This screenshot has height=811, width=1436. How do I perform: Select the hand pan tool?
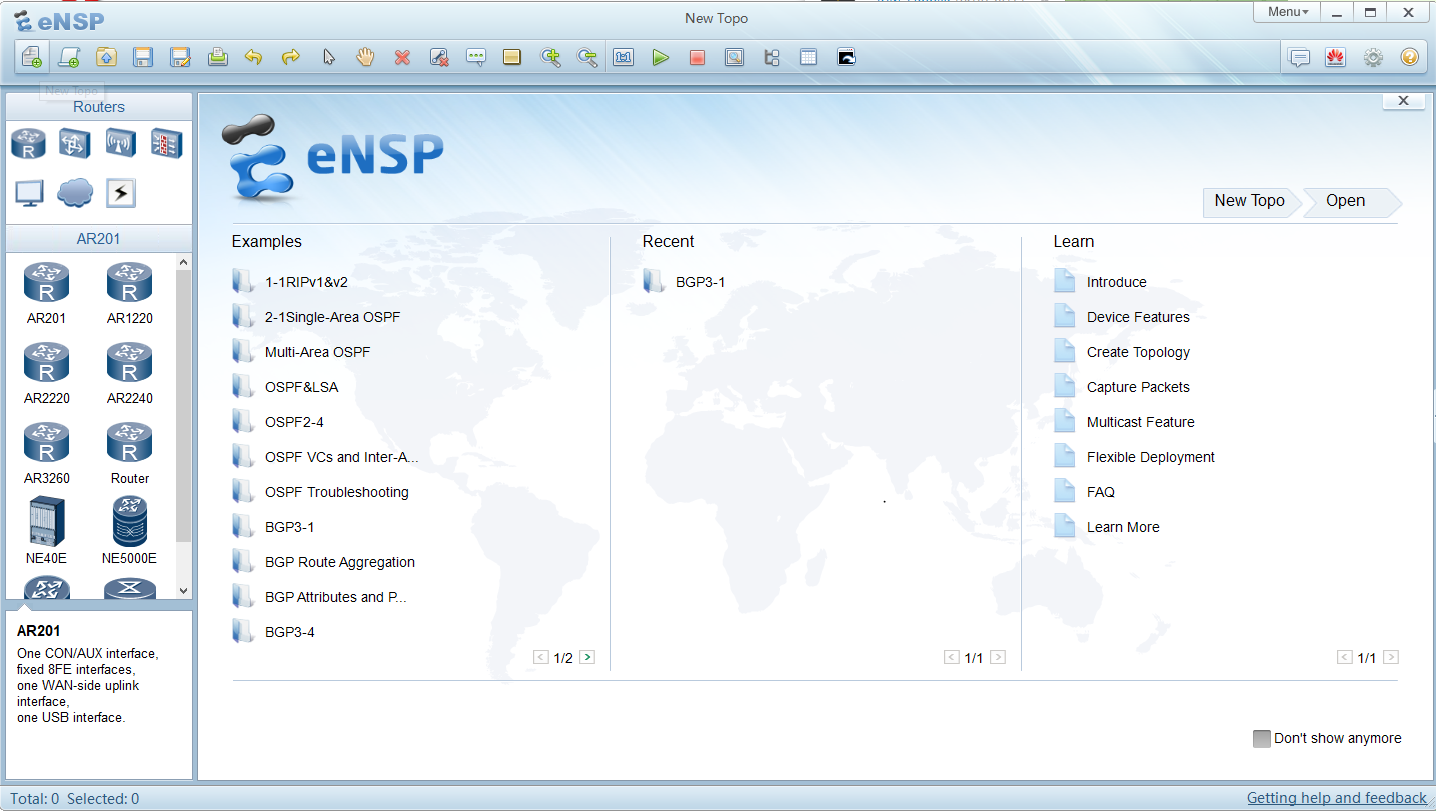[x=365, y=58]
